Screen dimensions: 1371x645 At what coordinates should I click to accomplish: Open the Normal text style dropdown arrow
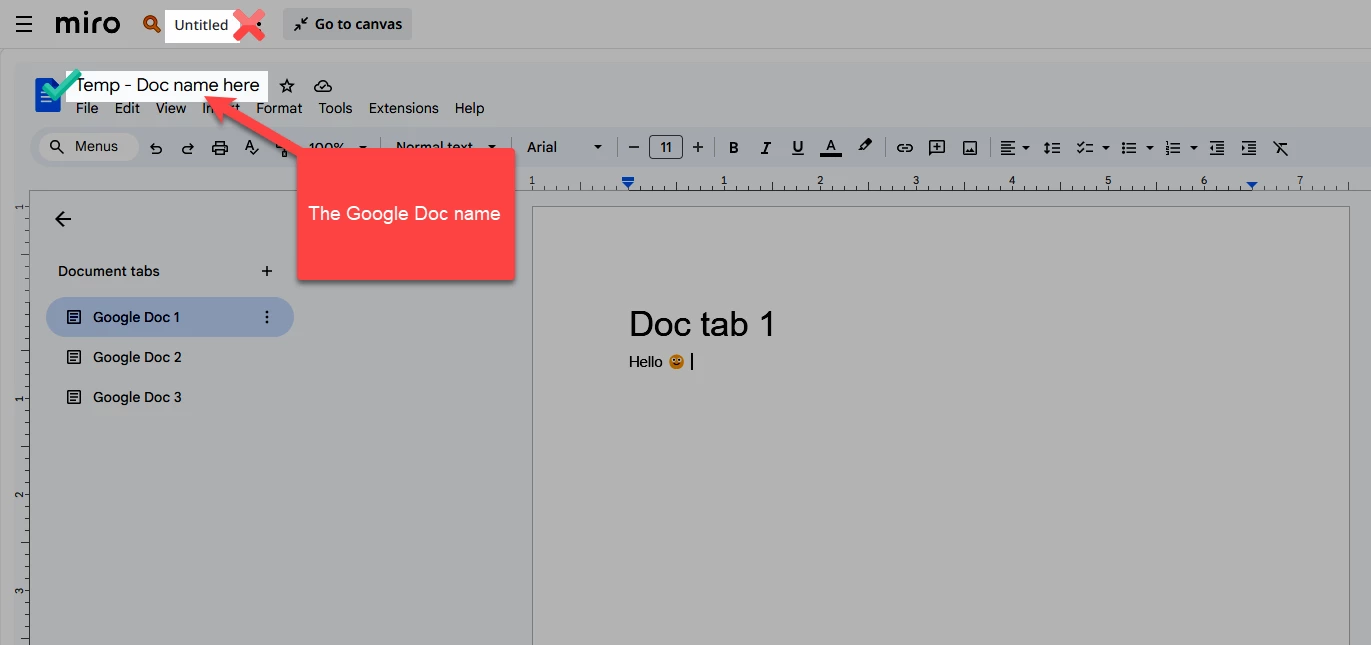[x=492, y=148]
